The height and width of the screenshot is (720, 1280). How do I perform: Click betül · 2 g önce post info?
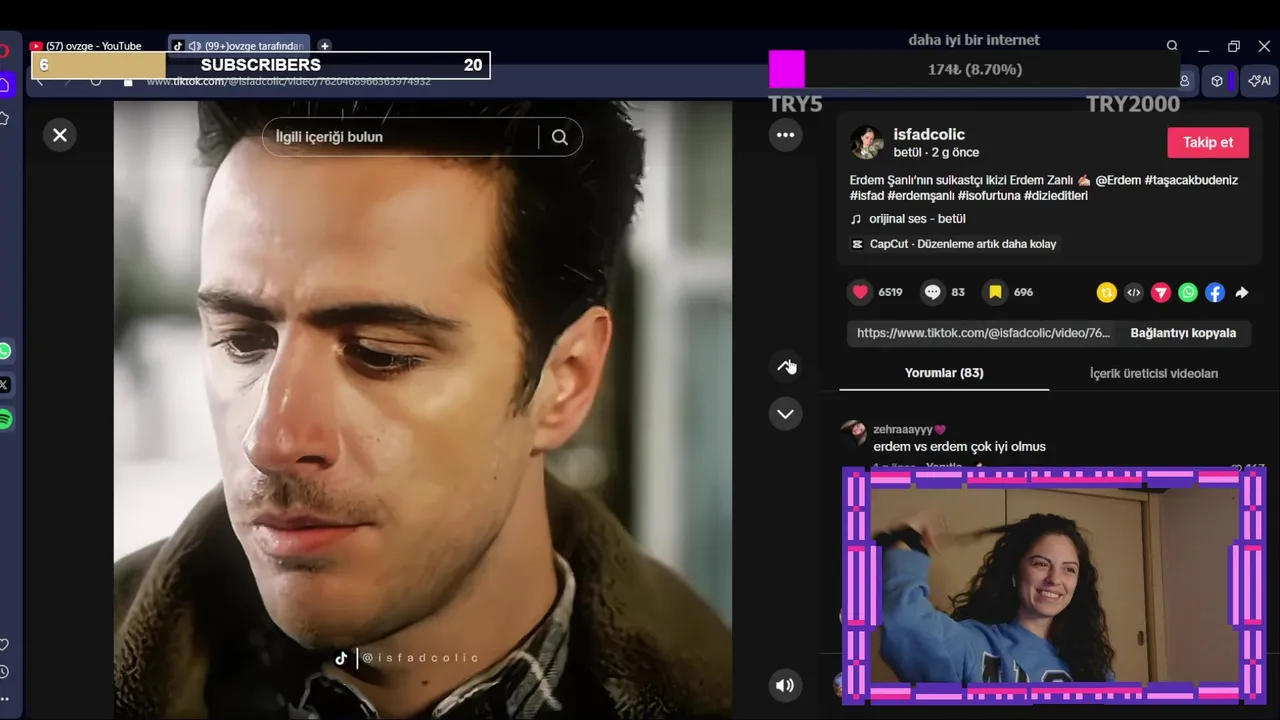936,153
